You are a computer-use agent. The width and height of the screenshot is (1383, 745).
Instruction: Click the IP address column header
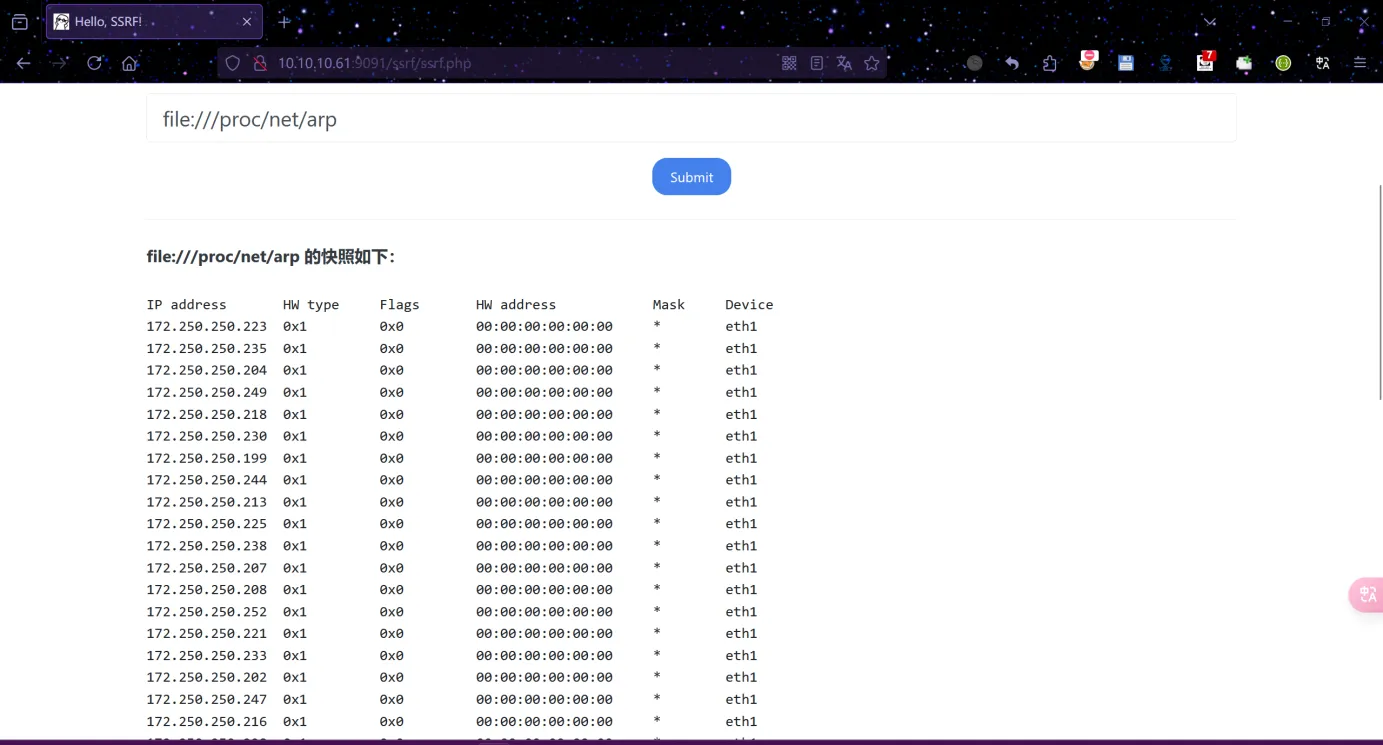tap(187, 304)
